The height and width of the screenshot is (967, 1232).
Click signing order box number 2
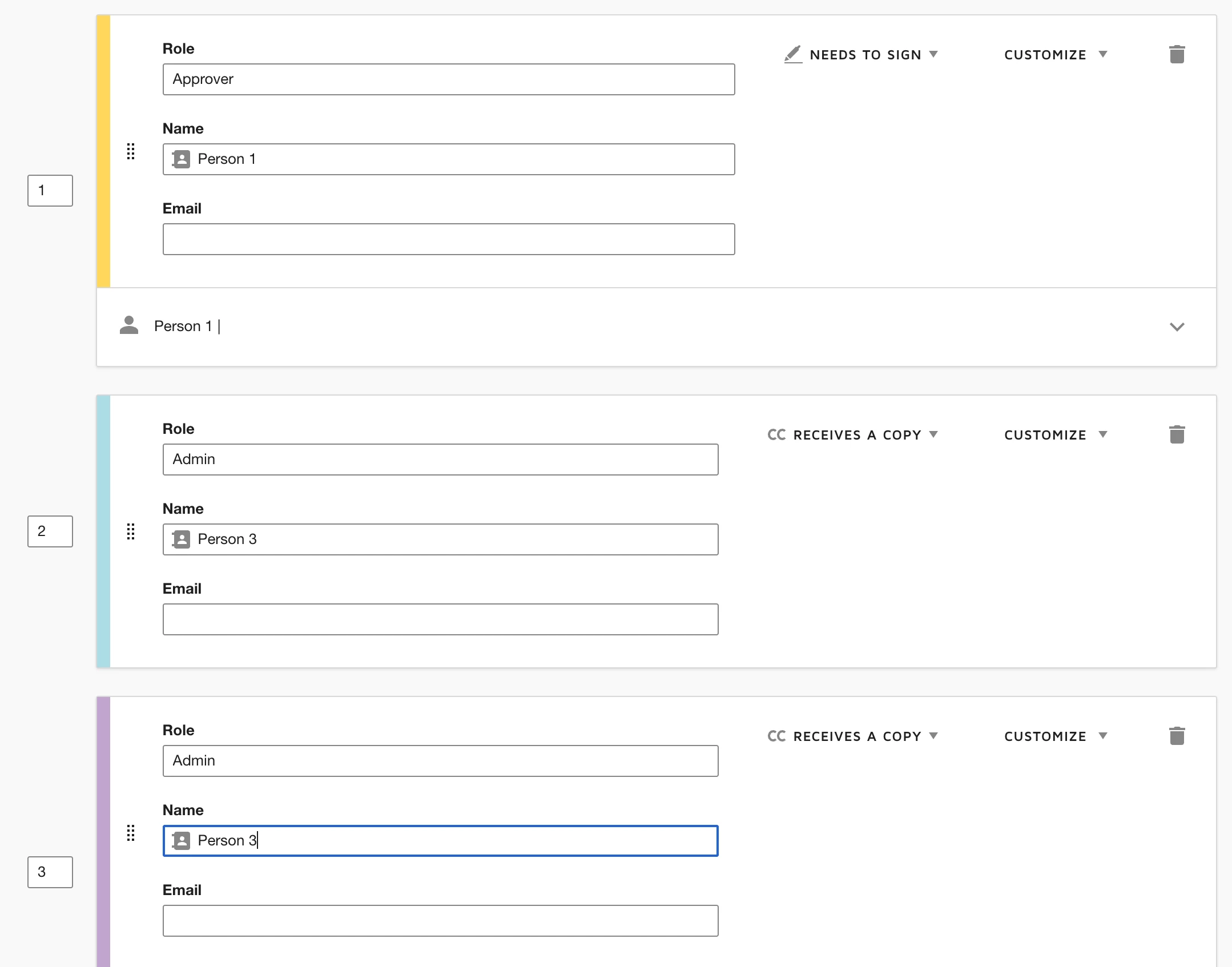click(50, 531)
